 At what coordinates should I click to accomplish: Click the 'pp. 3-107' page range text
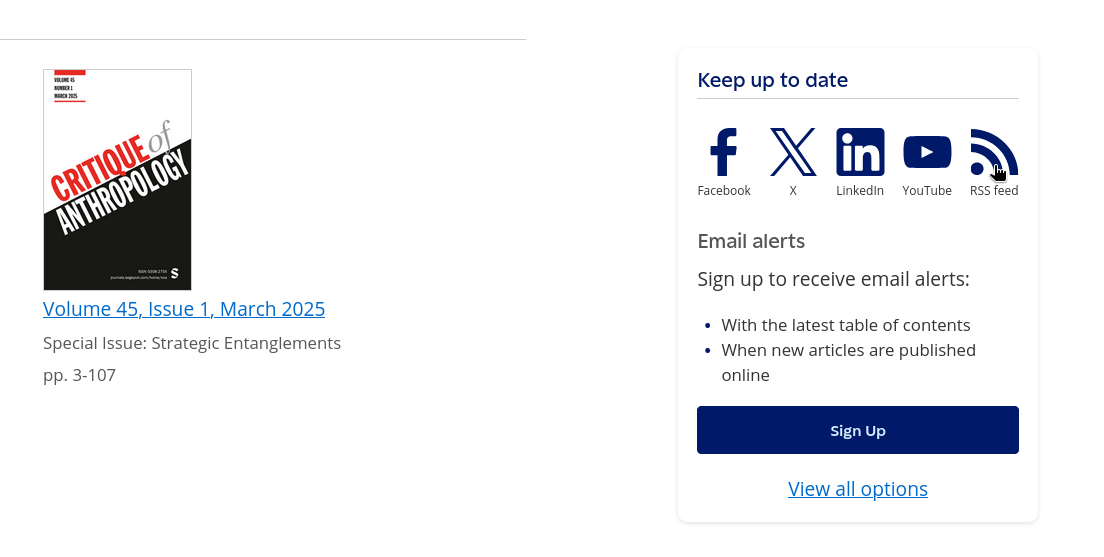pos(79,376)
